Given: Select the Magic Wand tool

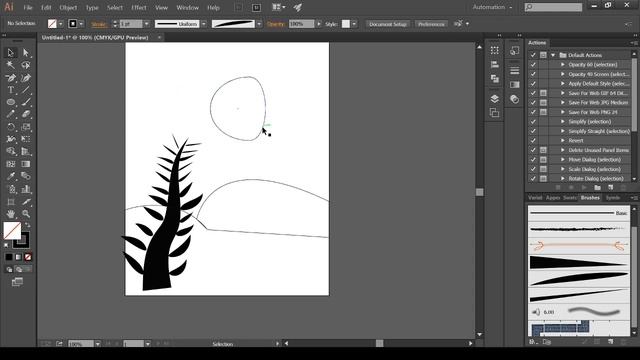Looking at the screenshot, I should click(11, 65).
